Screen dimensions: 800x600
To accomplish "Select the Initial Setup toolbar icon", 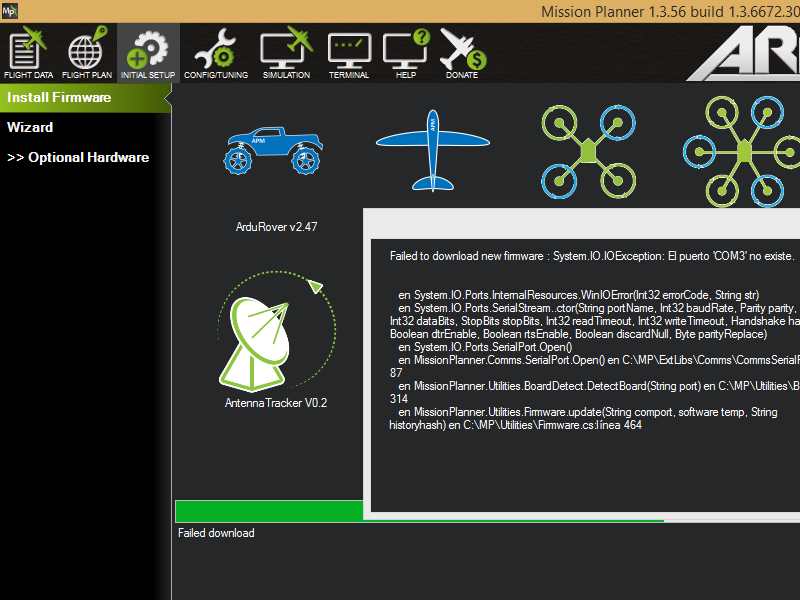I will click(x=148, y=53).
